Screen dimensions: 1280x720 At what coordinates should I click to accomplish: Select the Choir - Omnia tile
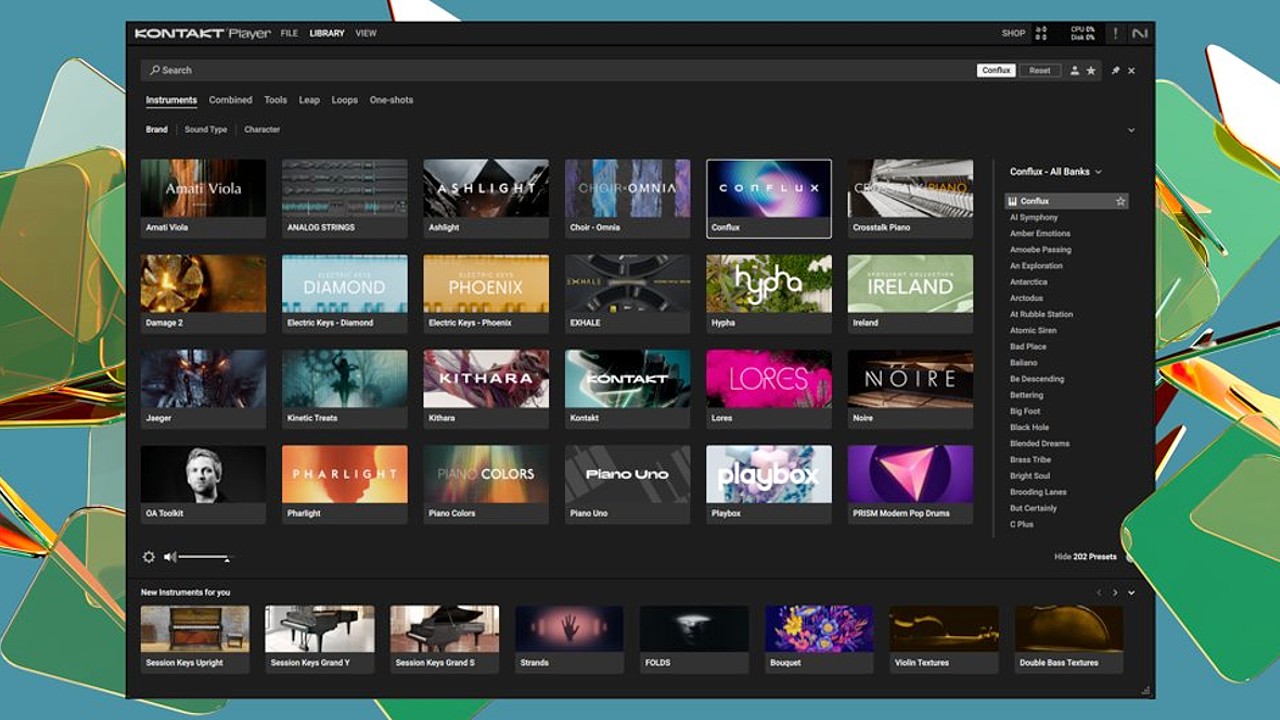click(627, 198)
